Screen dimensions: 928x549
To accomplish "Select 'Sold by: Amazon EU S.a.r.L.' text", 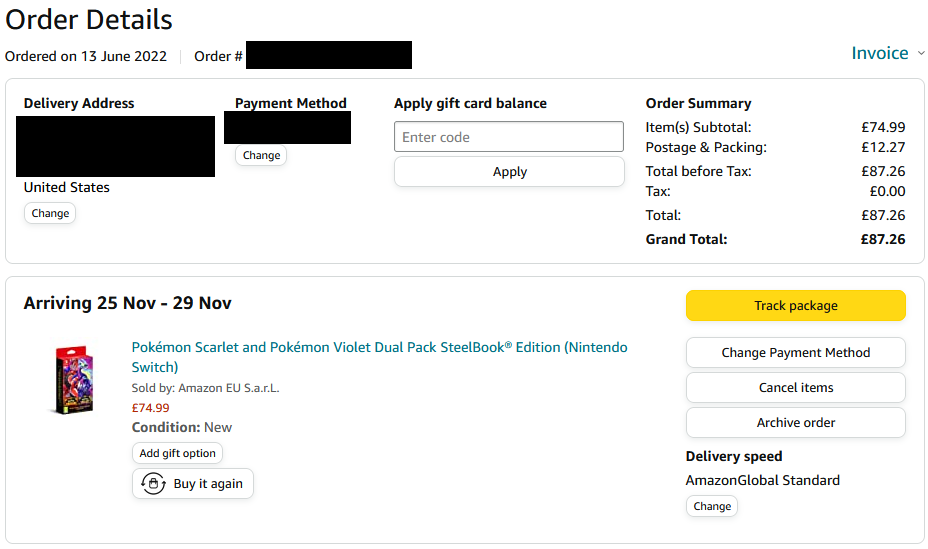I will pyautogui.click(x=205, y=388).
